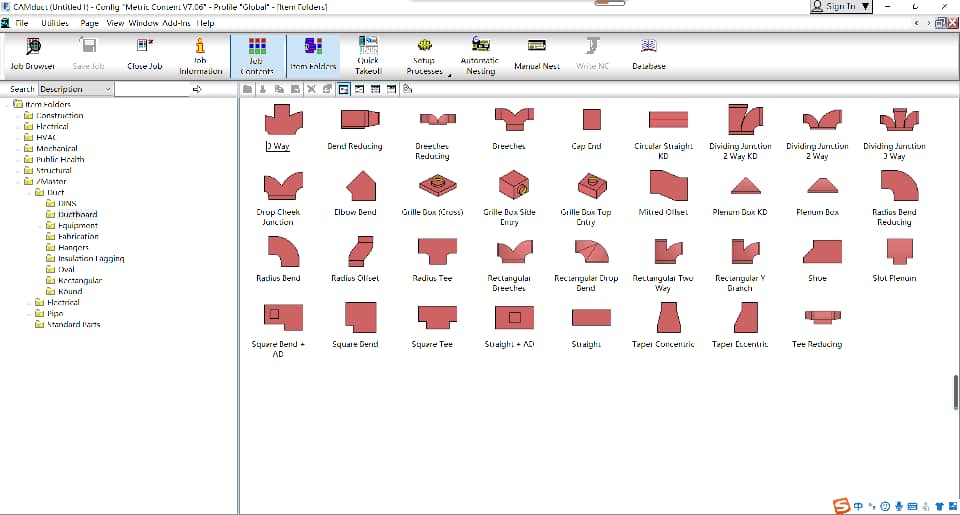Select the Rectangular folder in tree
The height and width of the screenshot is (515, 960).
80,280
